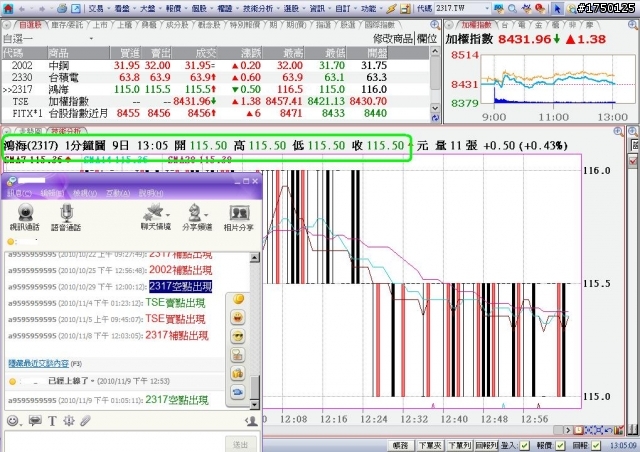This screenshot has width=640, height=452.
Task: Start a video call in the chat window
Action: pos(25,217)
